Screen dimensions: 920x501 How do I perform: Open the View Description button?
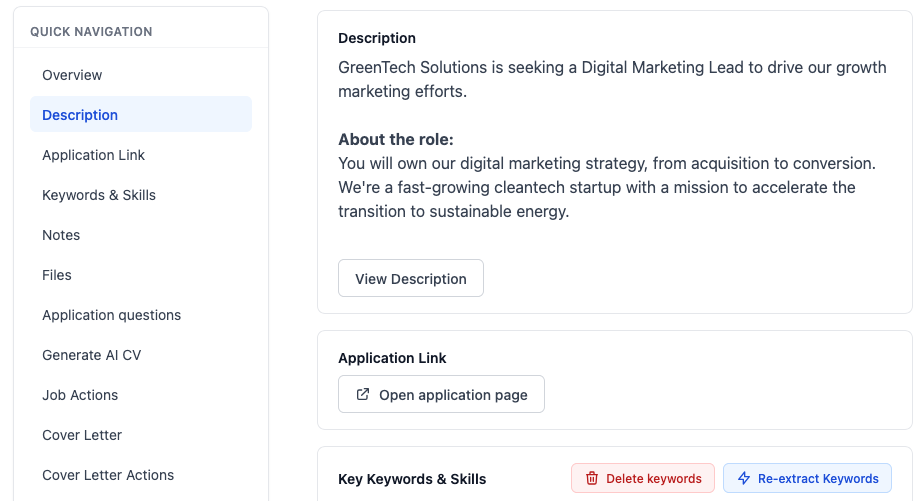[x=410, y=279]
